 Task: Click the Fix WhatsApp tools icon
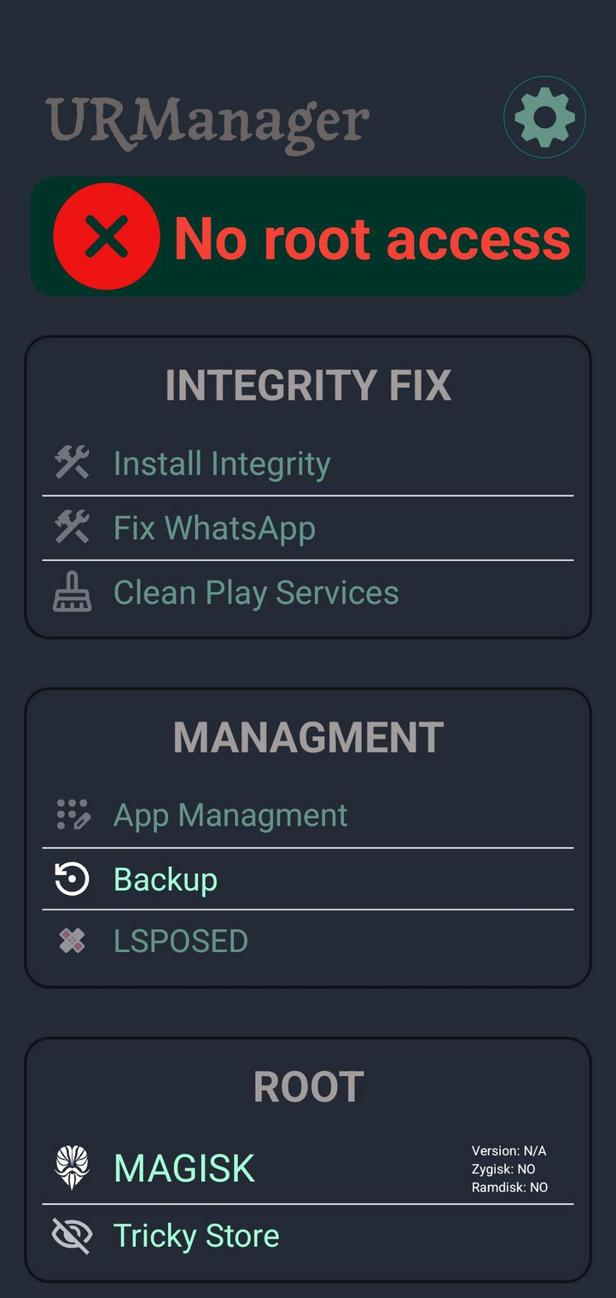tap(70, 527)
